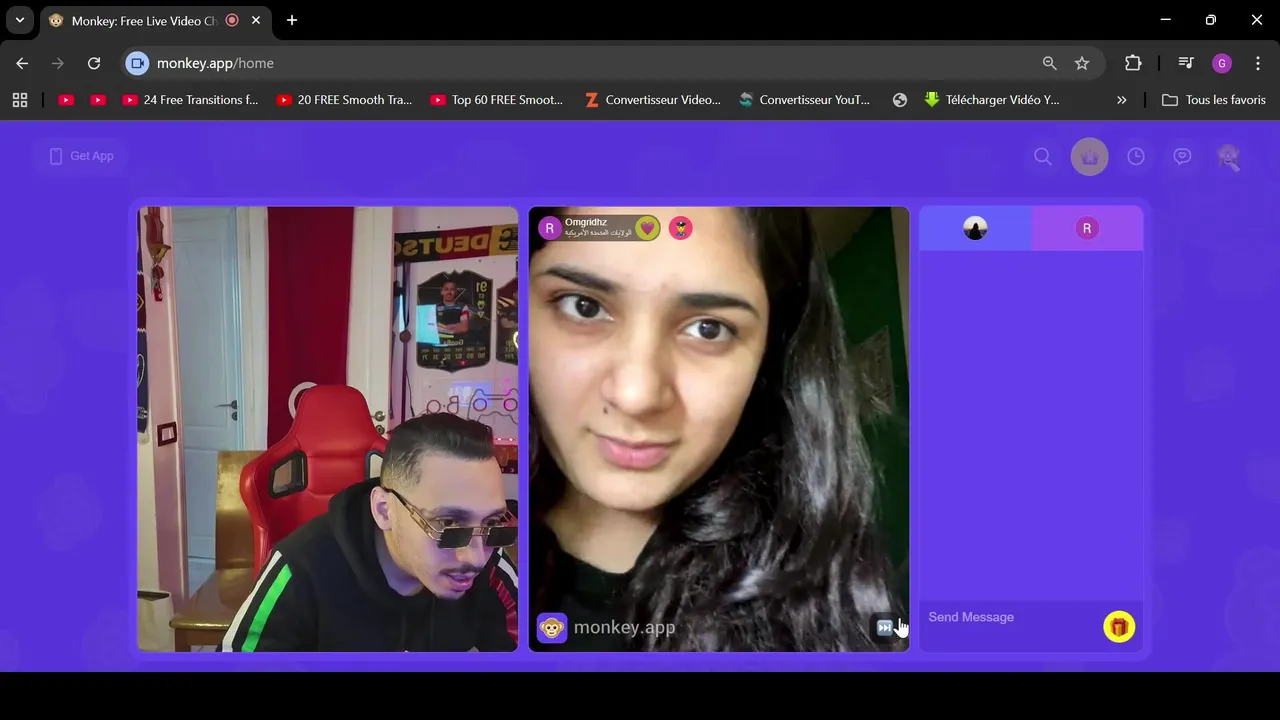
Task: Switch to the R user chat tab
Action: pos(1087,228)
